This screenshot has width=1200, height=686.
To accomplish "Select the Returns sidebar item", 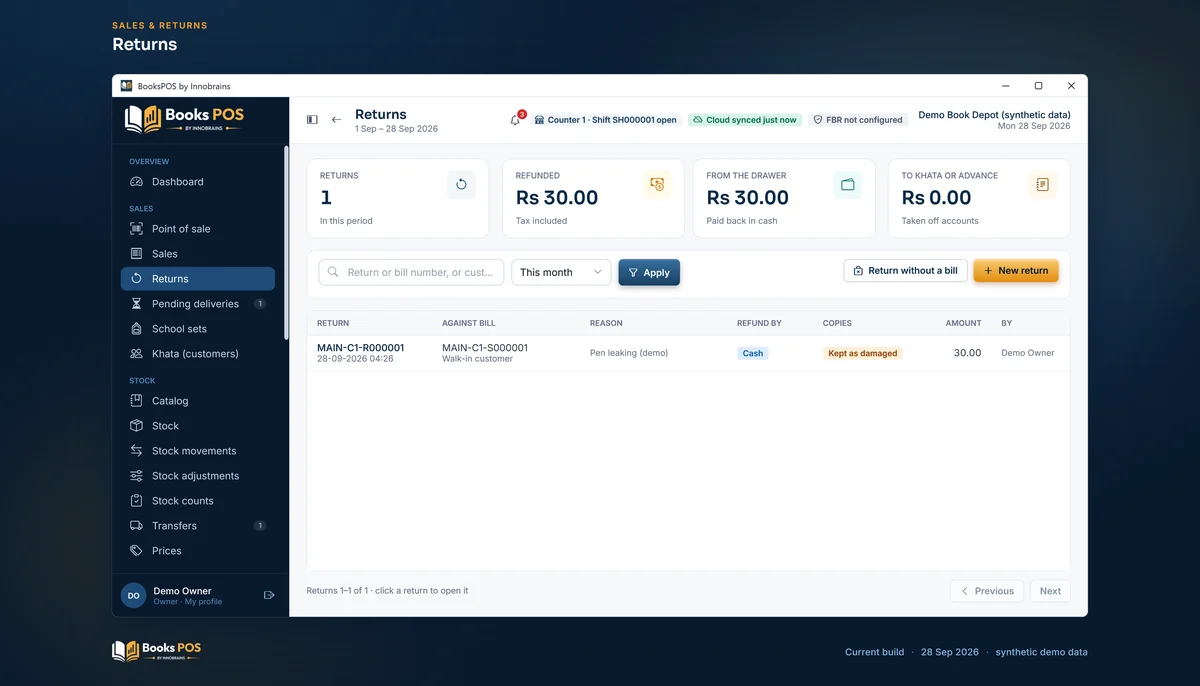I will point(197,279).
